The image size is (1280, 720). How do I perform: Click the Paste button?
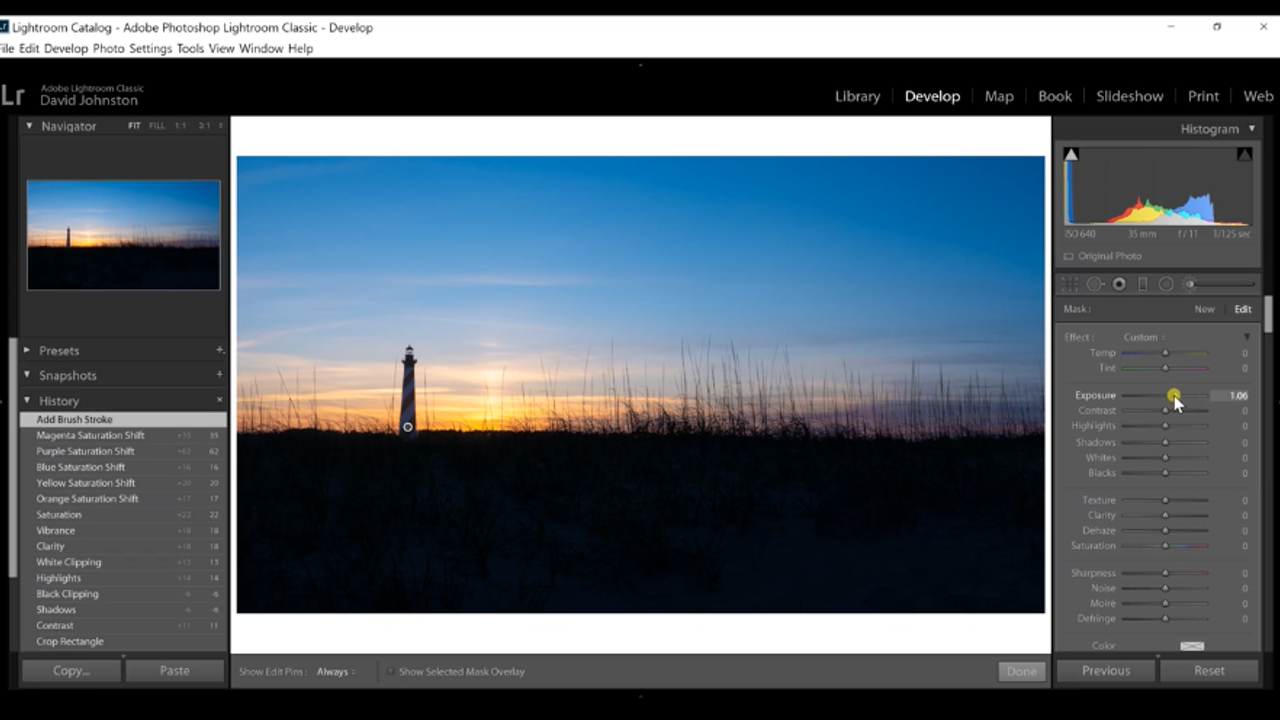[175, 671]
